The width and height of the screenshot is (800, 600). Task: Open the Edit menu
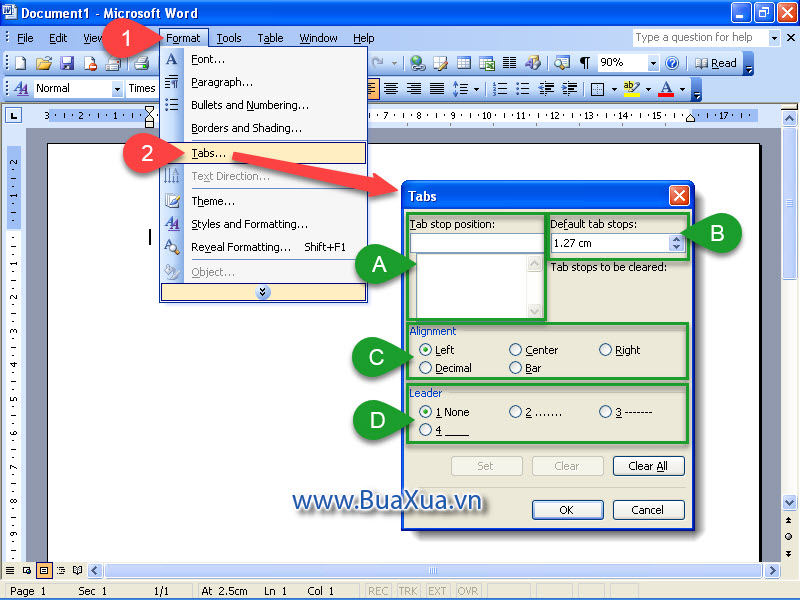[58, 38]
